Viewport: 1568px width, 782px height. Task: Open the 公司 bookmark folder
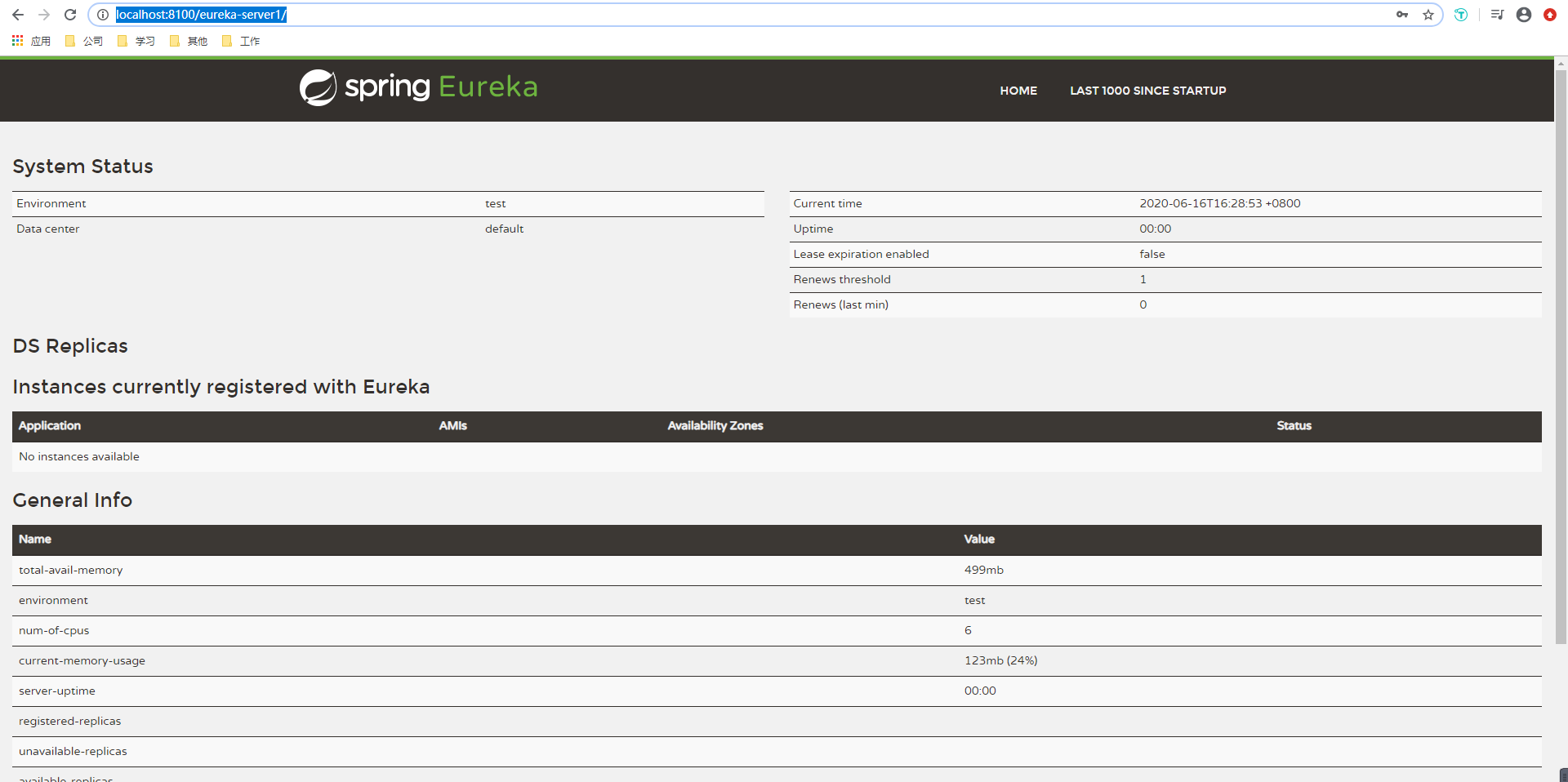tap(84, 41)
